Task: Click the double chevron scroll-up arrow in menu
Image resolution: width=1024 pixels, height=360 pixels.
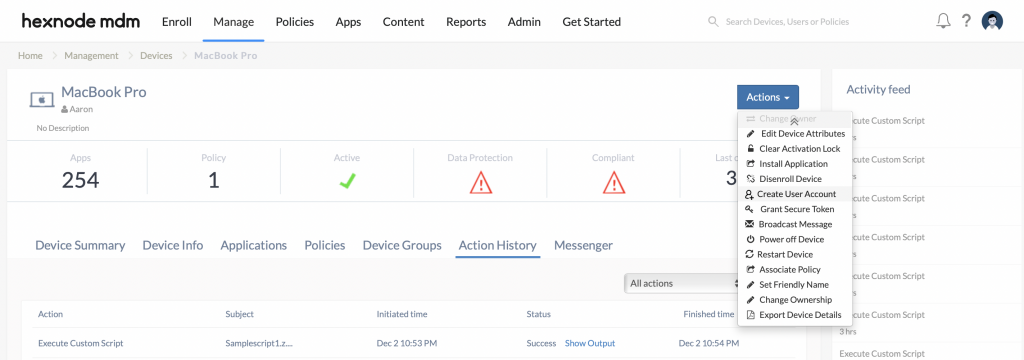Action: (794, 121)
